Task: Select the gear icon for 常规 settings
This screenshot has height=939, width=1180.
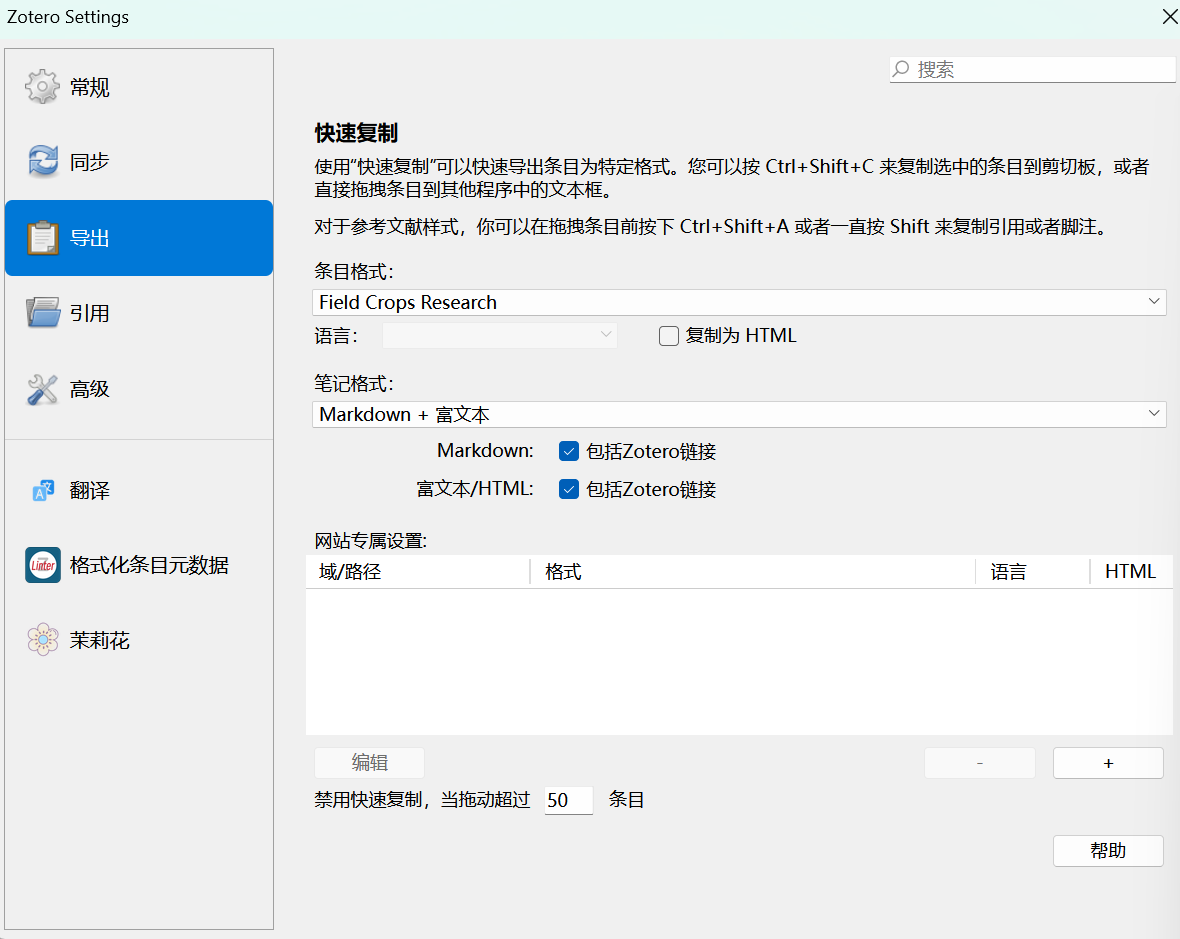Action: [x=42, y=86]
